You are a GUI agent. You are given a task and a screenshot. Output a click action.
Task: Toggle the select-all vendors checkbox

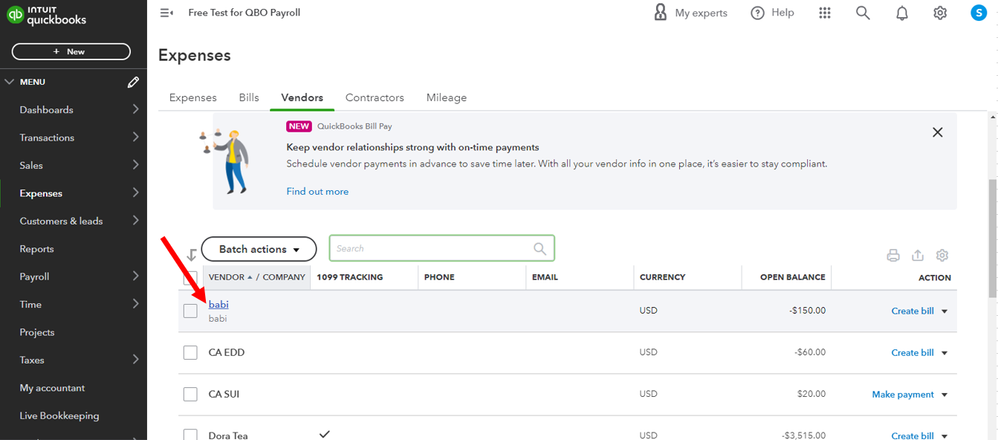[x=190, y=278]
